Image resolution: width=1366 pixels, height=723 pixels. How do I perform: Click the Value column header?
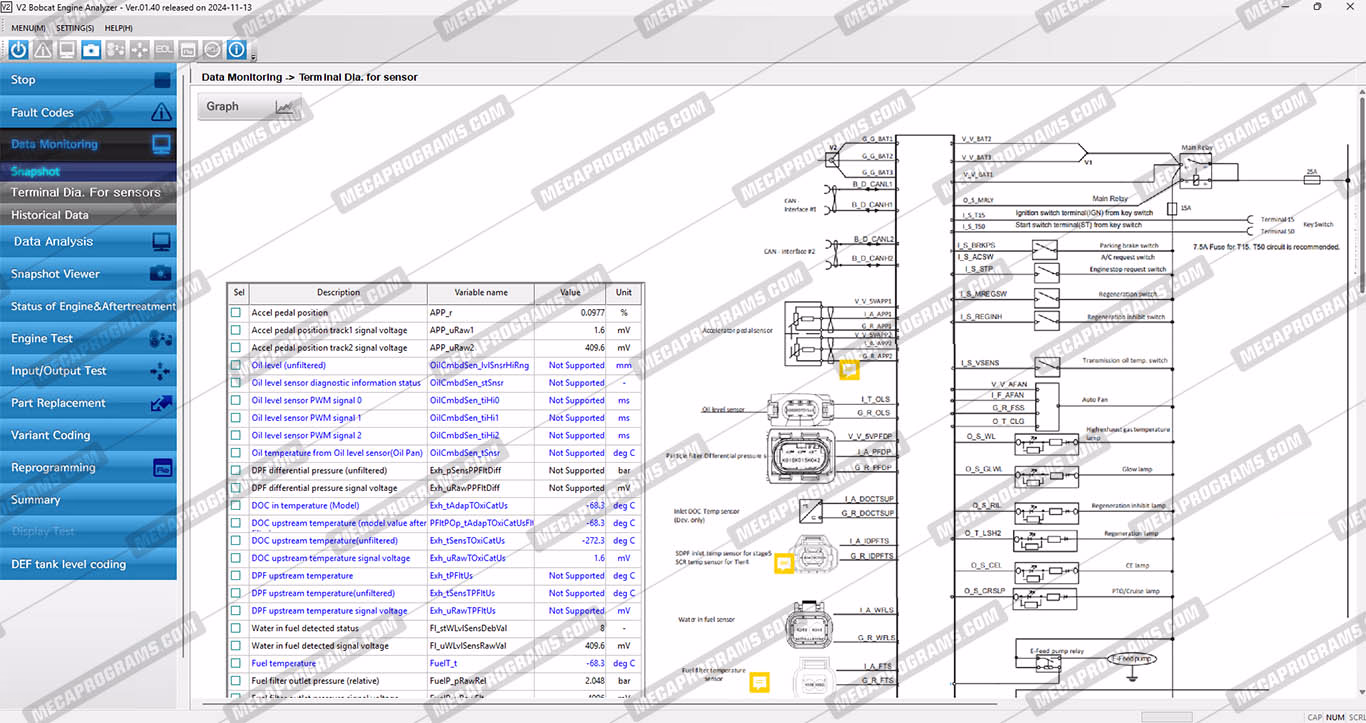pos(570,293)
